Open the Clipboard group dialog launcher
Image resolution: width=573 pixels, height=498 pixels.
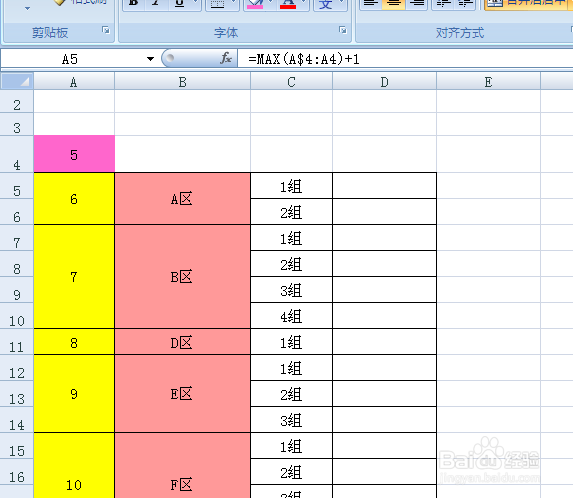106,30
